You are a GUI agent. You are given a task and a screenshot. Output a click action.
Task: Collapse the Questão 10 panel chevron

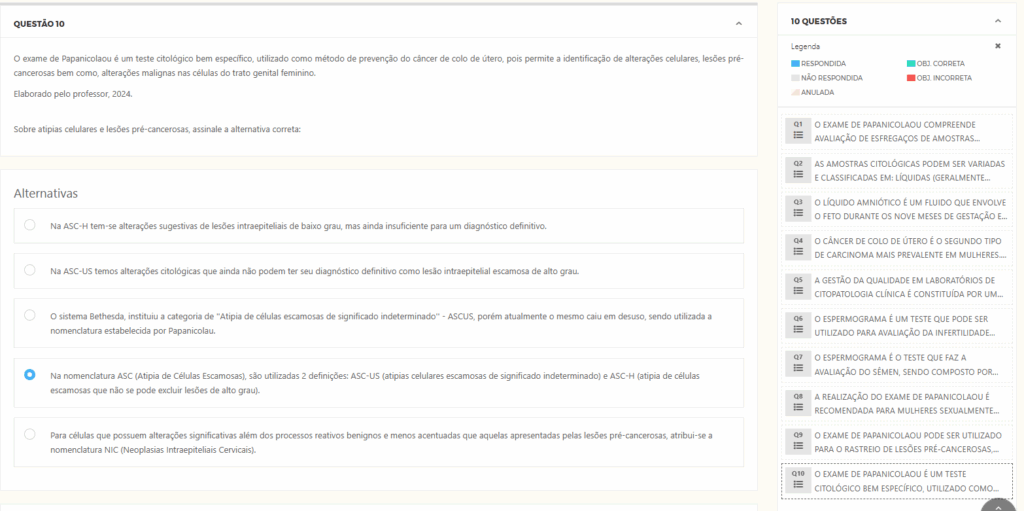[738, 23]
